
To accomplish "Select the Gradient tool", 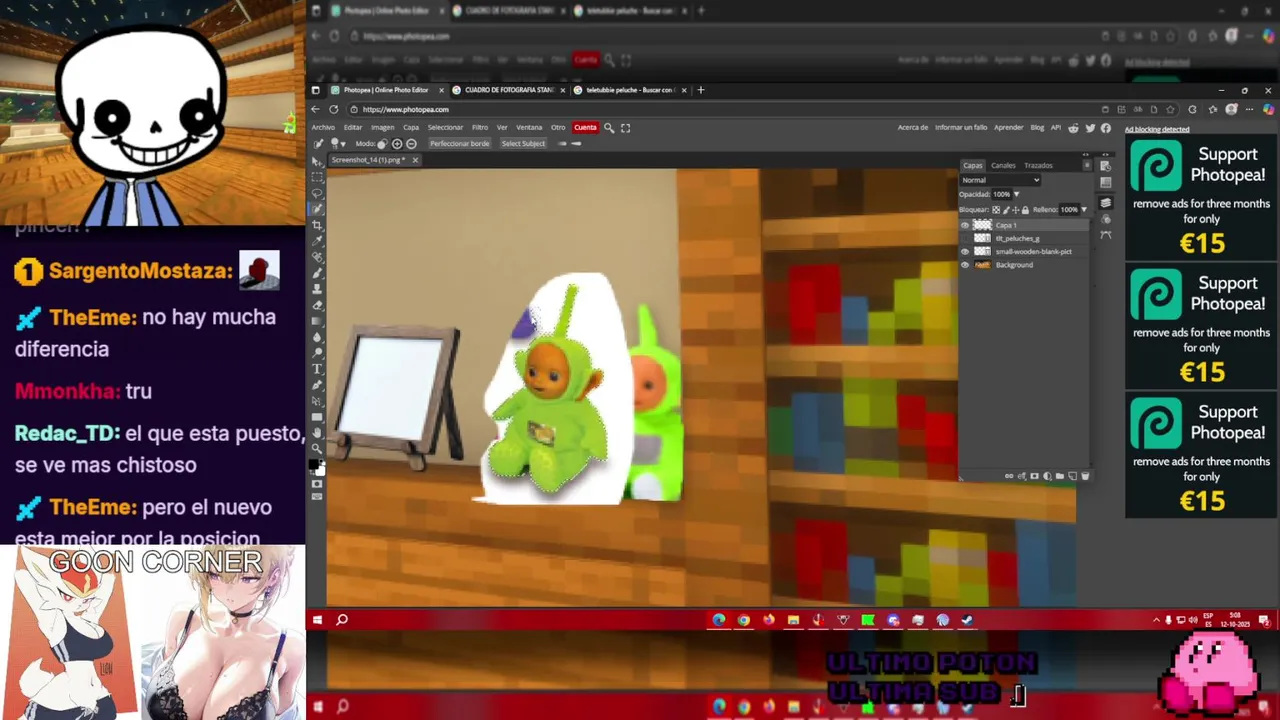I will click(317, 321).
